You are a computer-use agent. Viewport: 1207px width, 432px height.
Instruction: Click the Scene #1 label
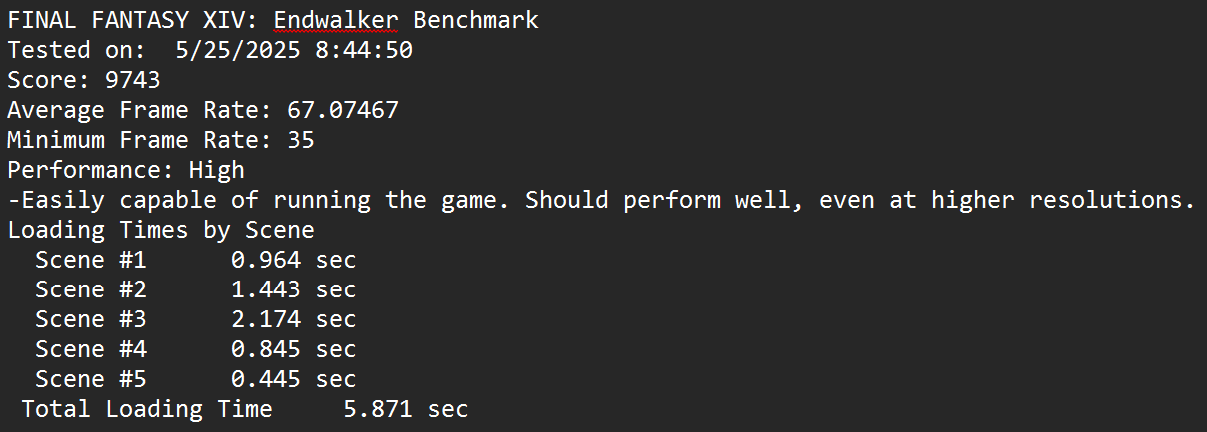coord(91,260)
